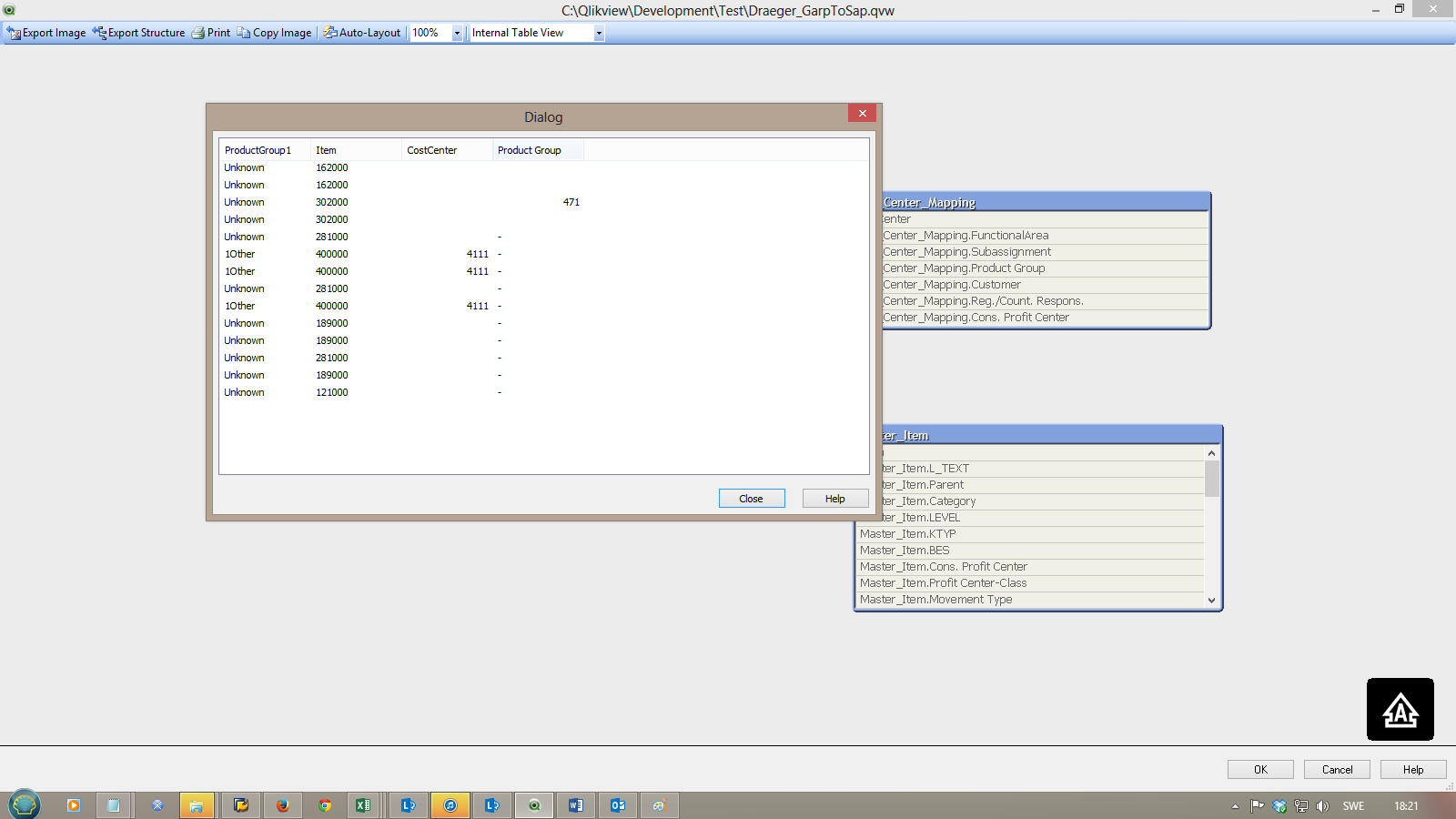Open the 100% zoom level dropdown
Viewport: 1456px width, 819px height.
[x=457, y=33]
